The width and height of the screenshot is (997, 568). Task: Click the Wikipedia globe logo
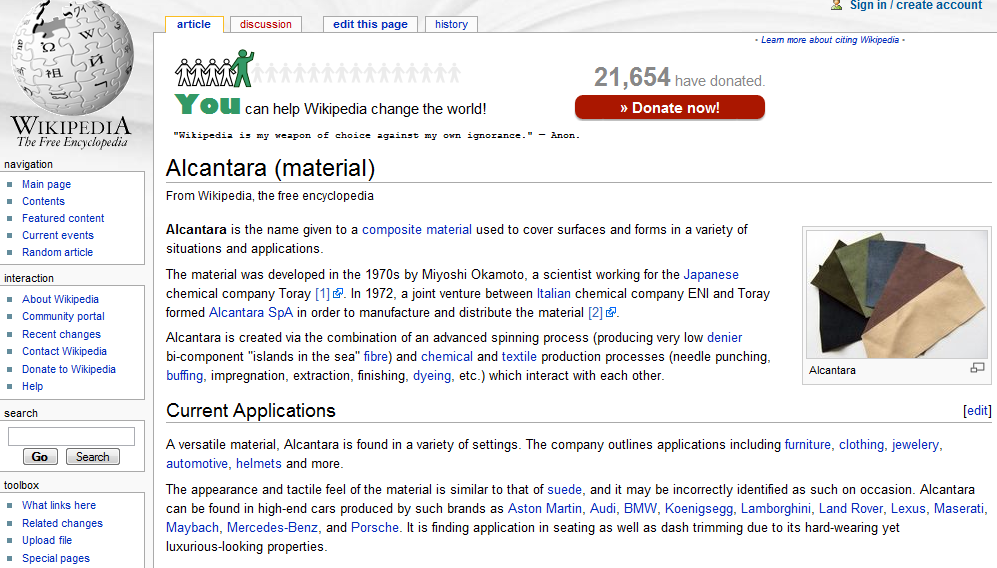pyautogui.click(x=72, y=60)
